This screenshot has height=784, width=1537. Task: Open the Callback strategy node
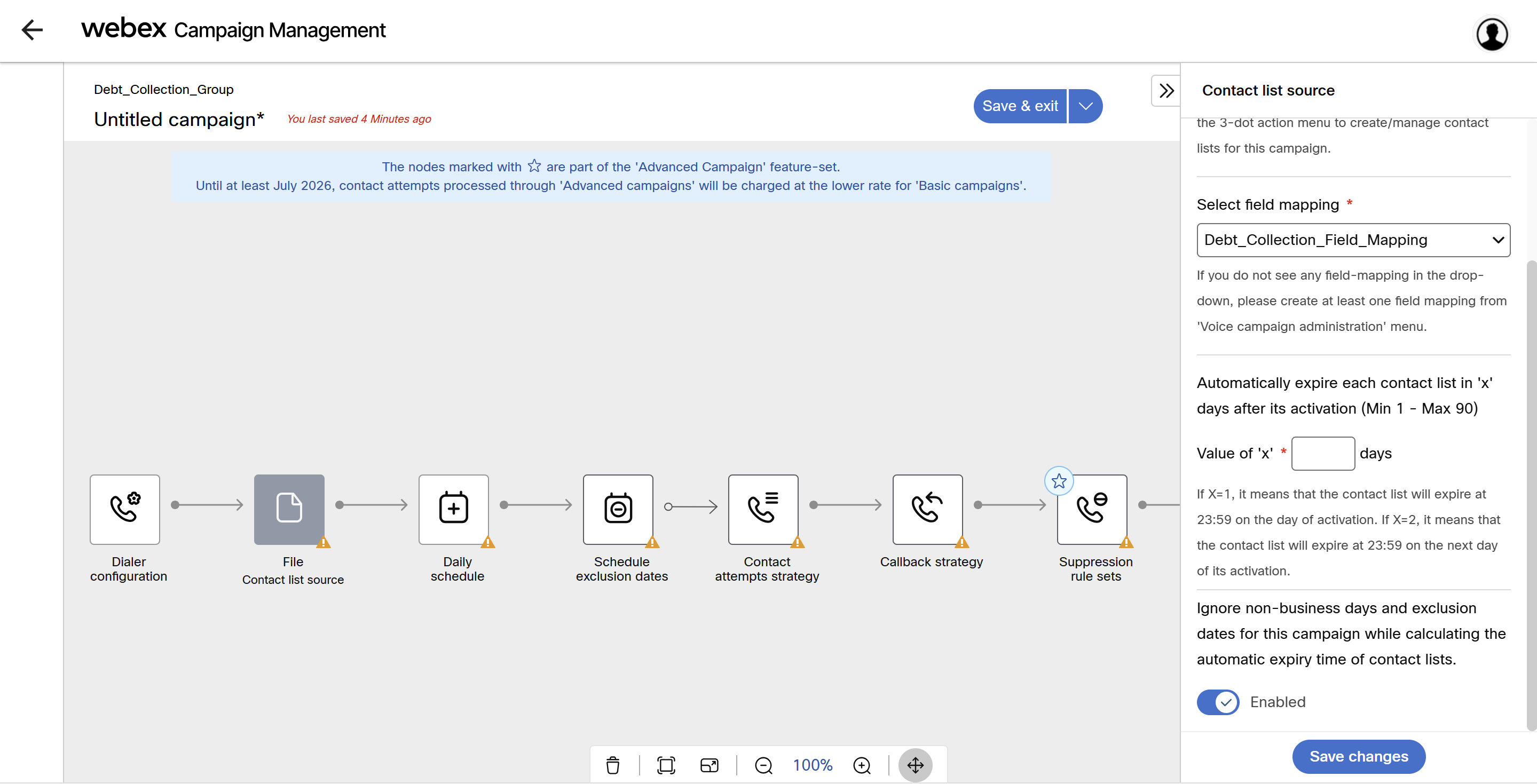point(927,509)
